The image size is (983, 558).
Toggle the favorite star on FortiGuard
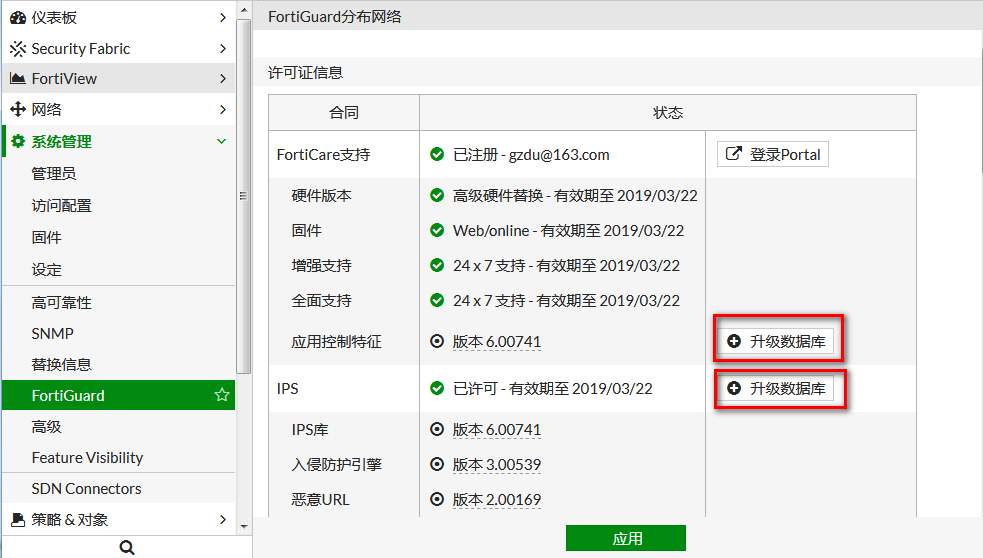[222, 395]
